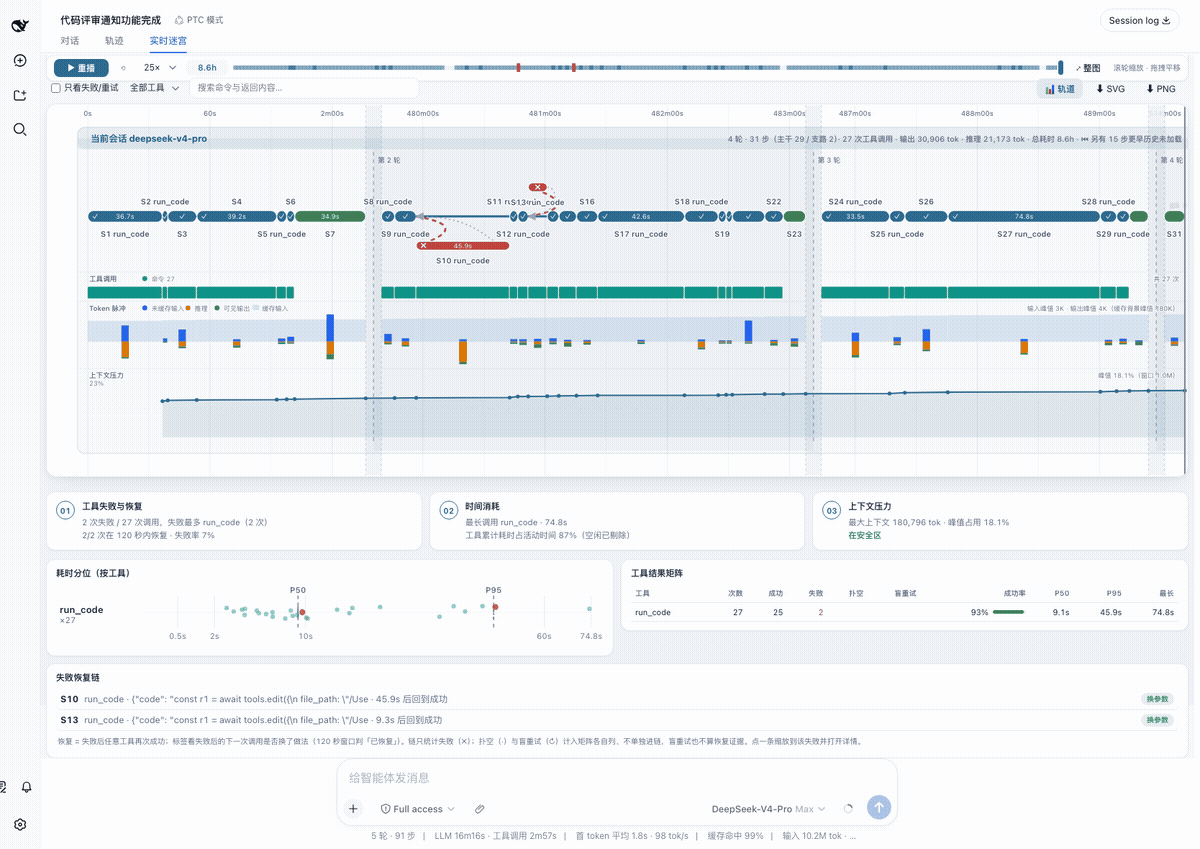The image size is (1200, 849).
Task: Click the 换参数 tag on S13 row
Action: 1156,720
